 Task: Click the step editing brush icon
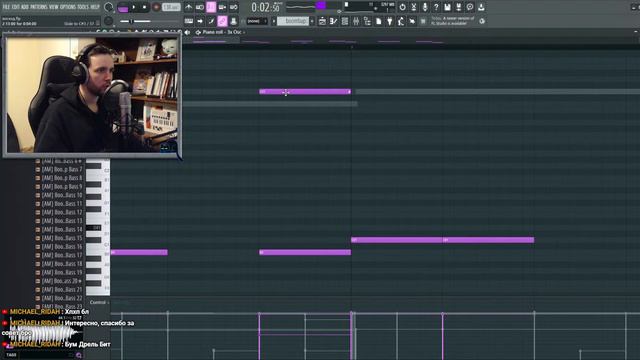pyautogui.click(x=211, y=21)
